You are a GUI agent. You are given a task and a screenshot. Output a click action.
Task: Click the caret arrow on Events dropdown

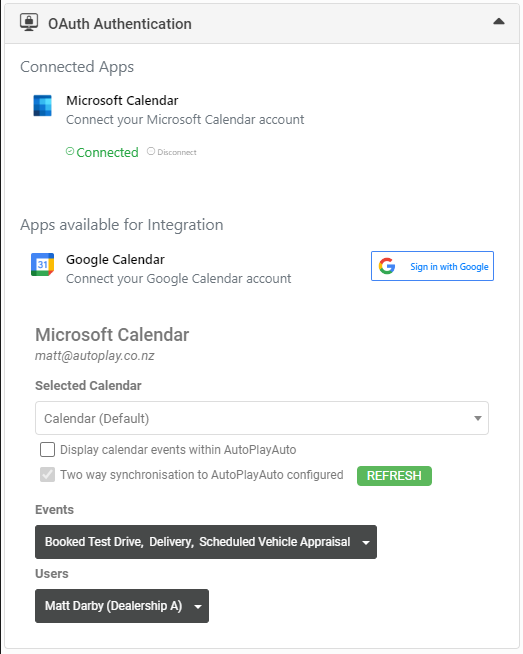click(366, 543)
